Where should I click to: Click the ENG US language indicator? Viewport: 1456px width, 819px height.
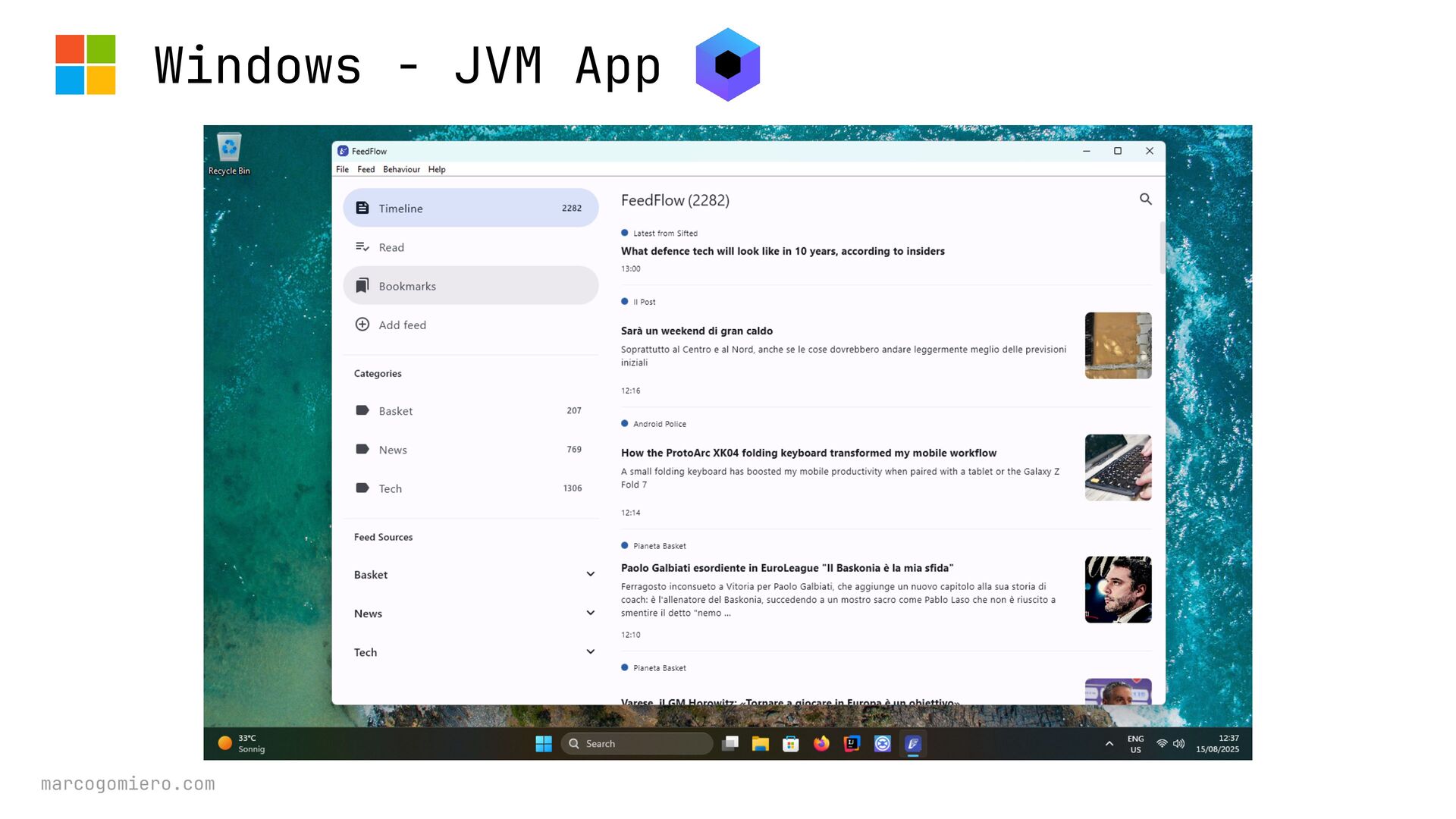[1135, 744]
